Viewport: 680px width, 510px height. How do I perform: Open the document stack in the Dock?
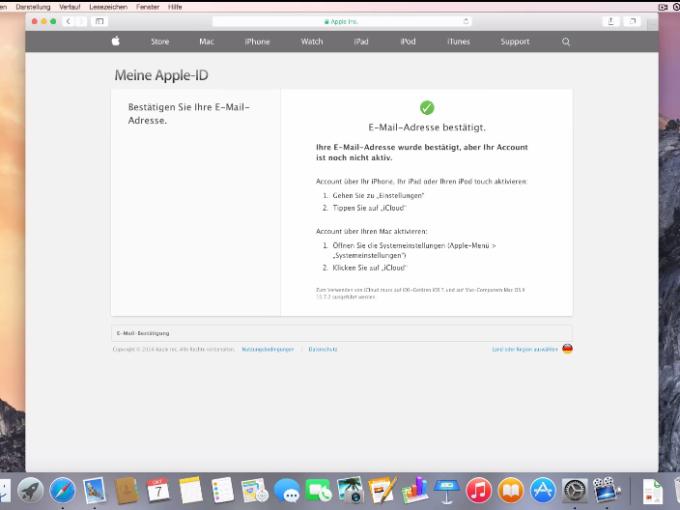(653, 490)
